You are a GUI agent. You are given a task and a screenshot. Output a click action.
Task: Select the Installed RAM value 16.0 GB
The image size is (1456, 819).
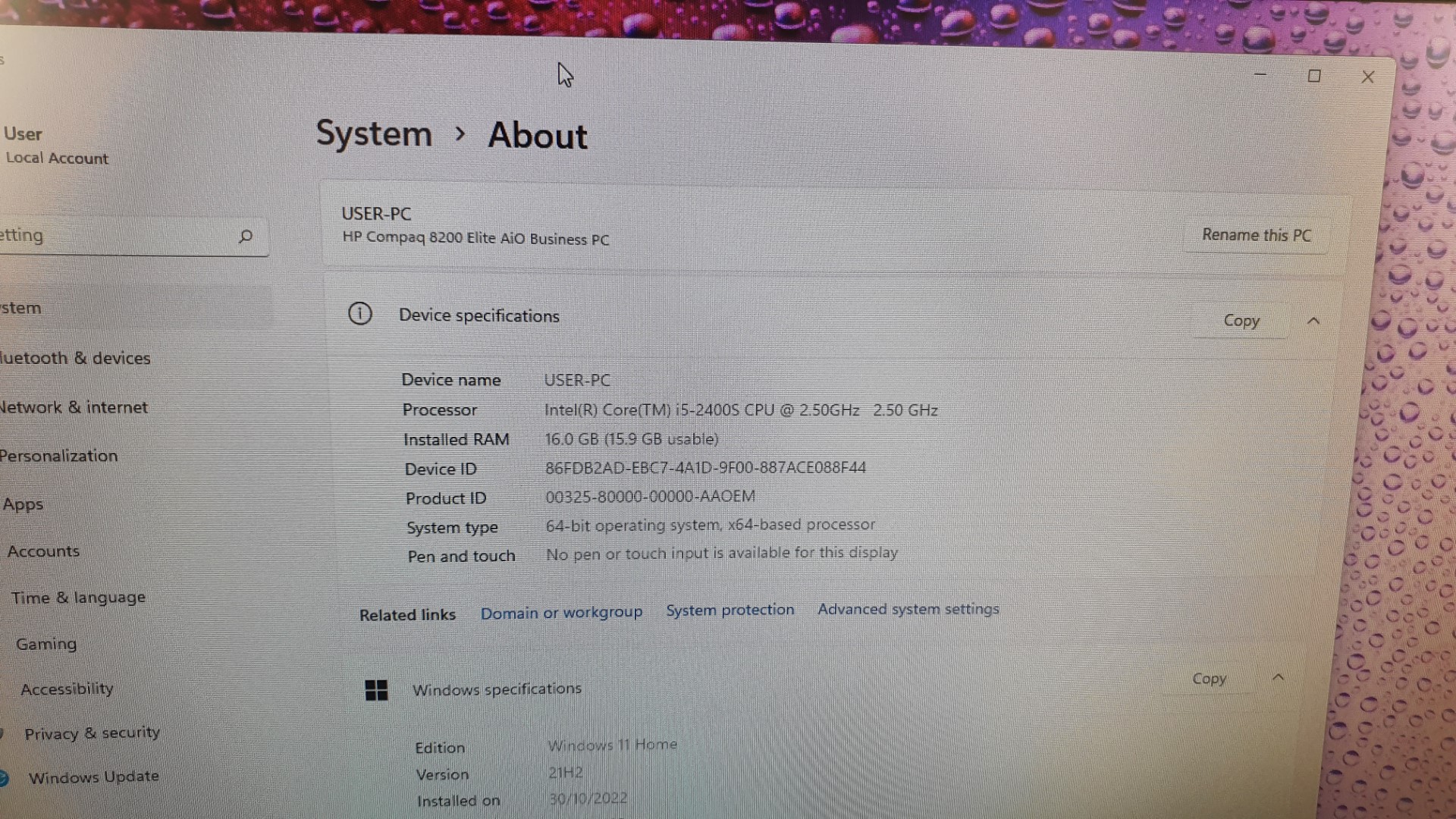(631, 439)
